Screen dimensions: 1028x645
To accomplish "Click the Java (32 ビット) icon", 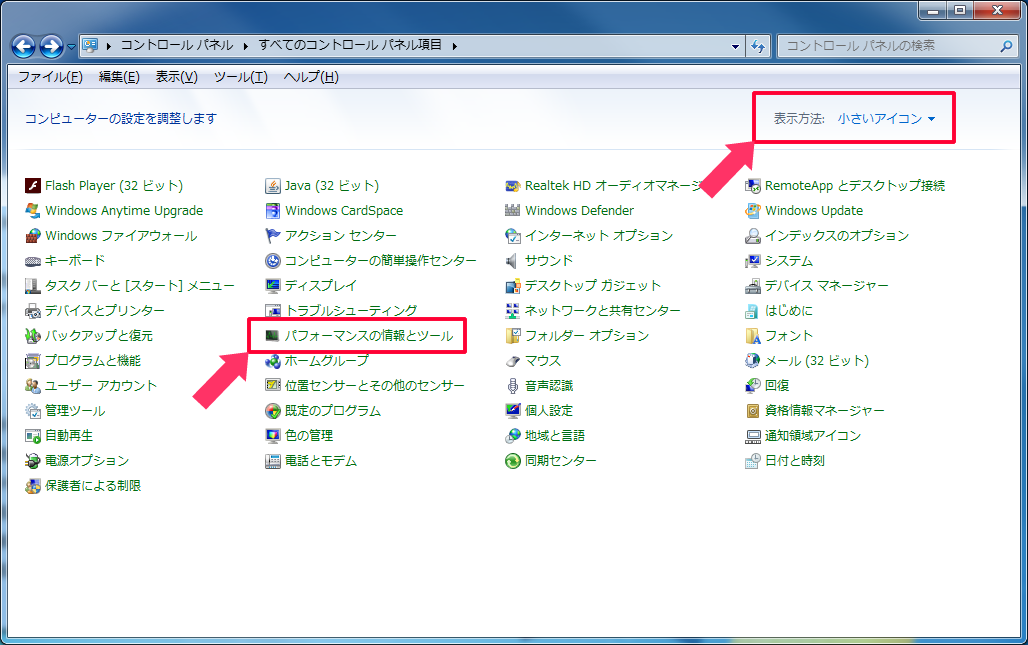I will tap(273, 186).
